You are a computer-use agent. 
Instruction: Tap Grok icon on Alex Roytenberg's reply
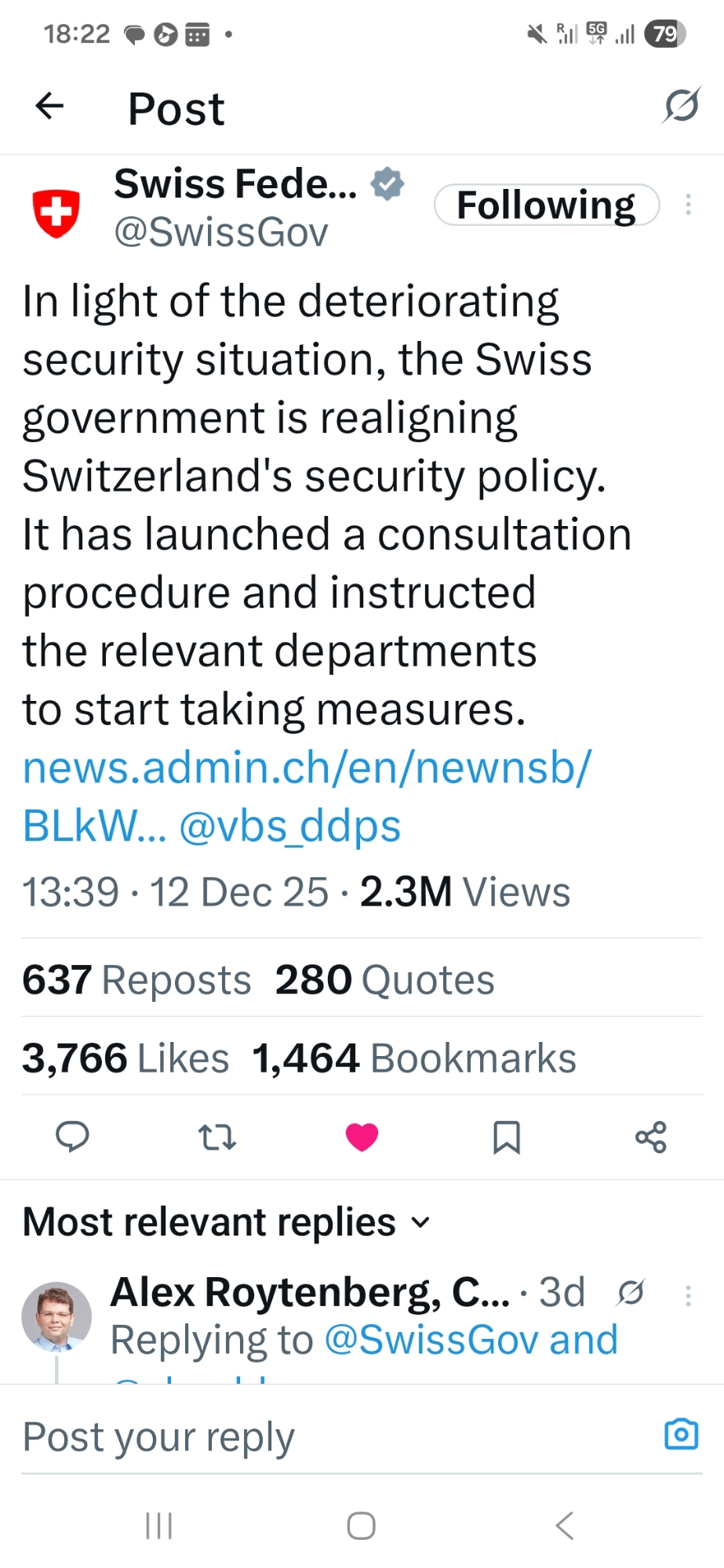tap(631, 1292)
